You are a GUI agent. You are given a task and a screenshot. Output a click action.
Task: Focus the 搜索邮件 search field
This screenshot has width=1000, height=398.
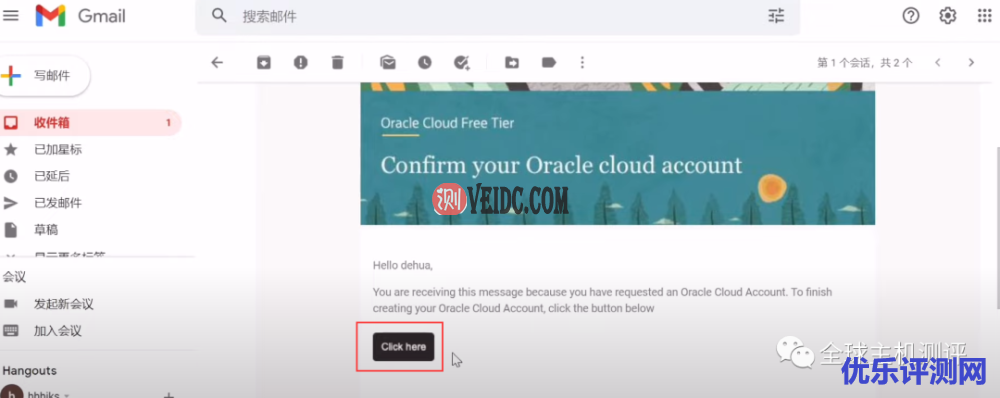(x=497, y=16)
